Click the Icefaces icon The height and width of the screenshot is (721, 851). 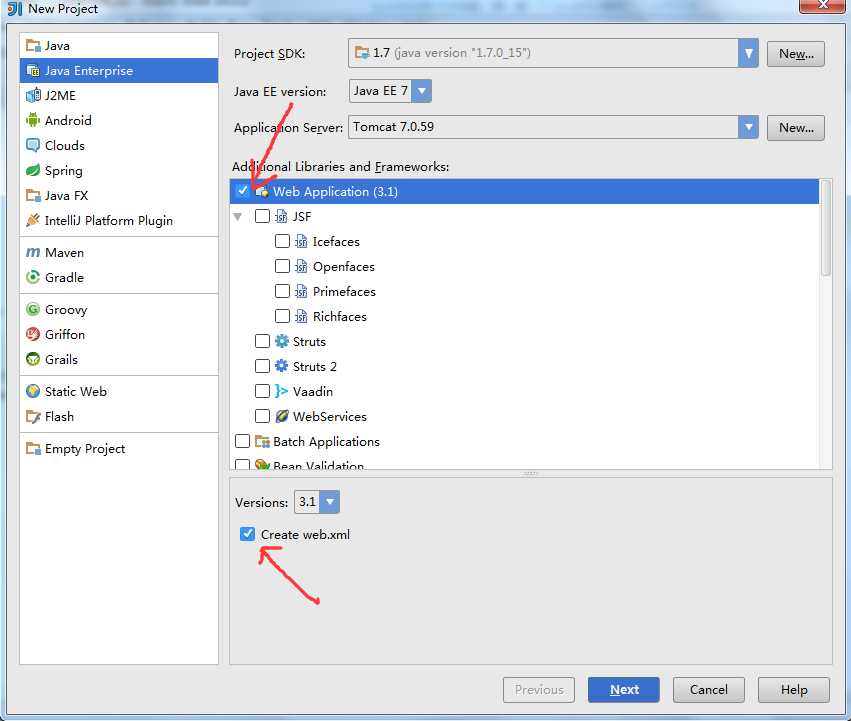[301, 242]
